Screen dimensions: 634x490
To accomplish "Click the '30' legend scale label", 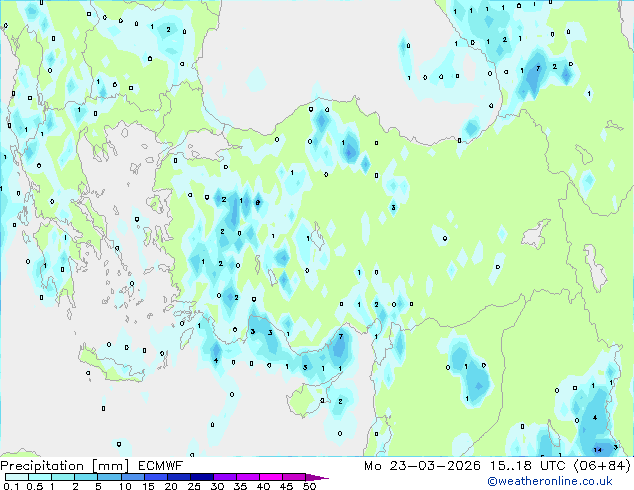I will (x=217, y=486).
